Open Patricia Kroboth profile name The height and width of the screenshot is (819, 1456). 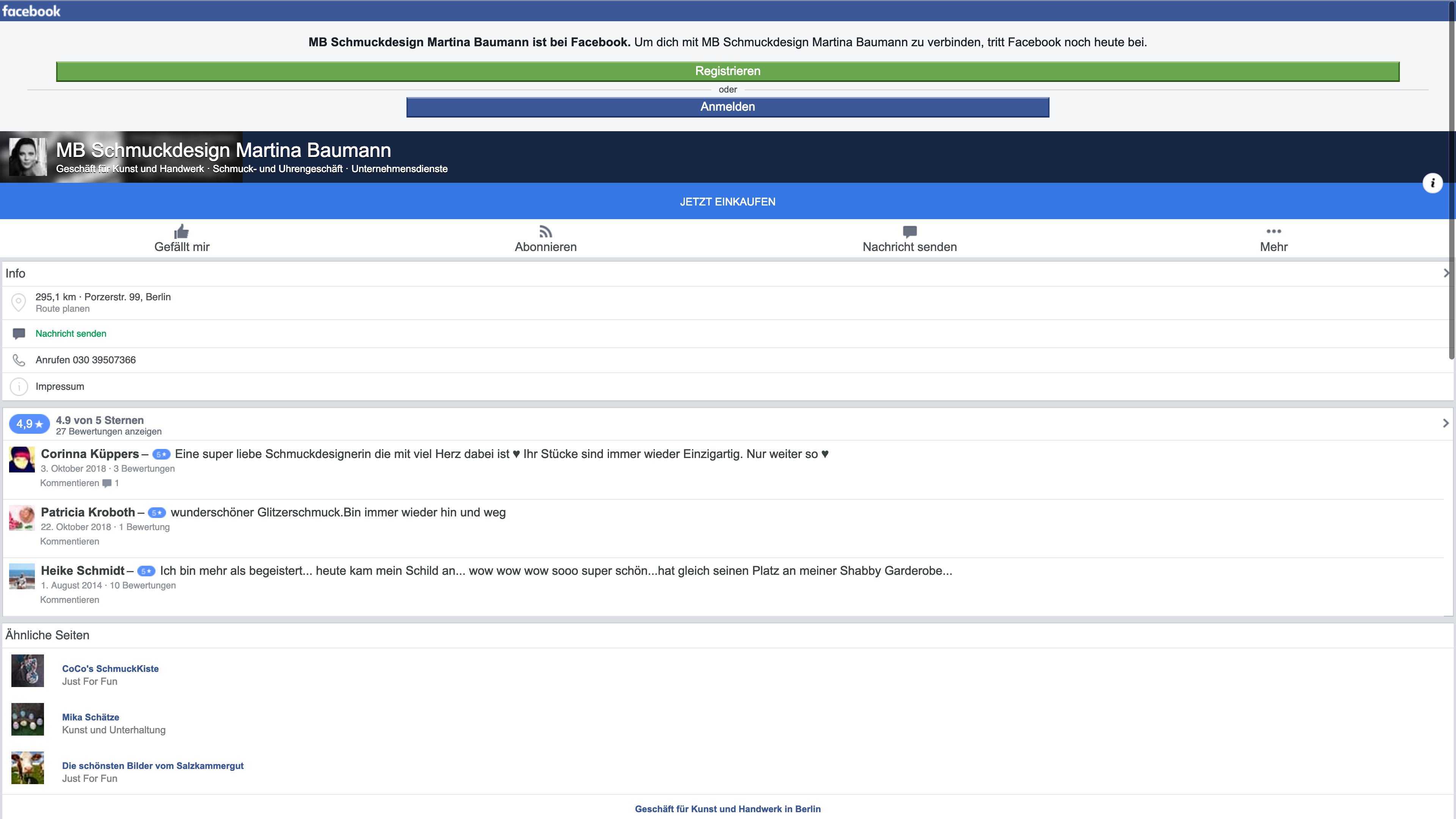[x=88, y=512]
